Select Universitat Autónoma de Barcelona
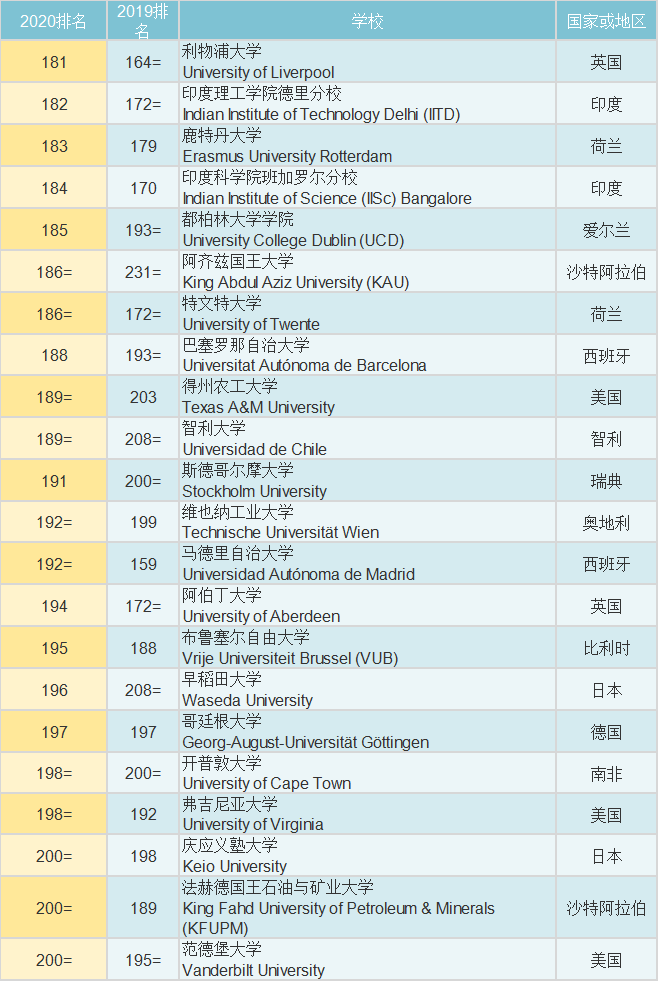 coord(305,365)
